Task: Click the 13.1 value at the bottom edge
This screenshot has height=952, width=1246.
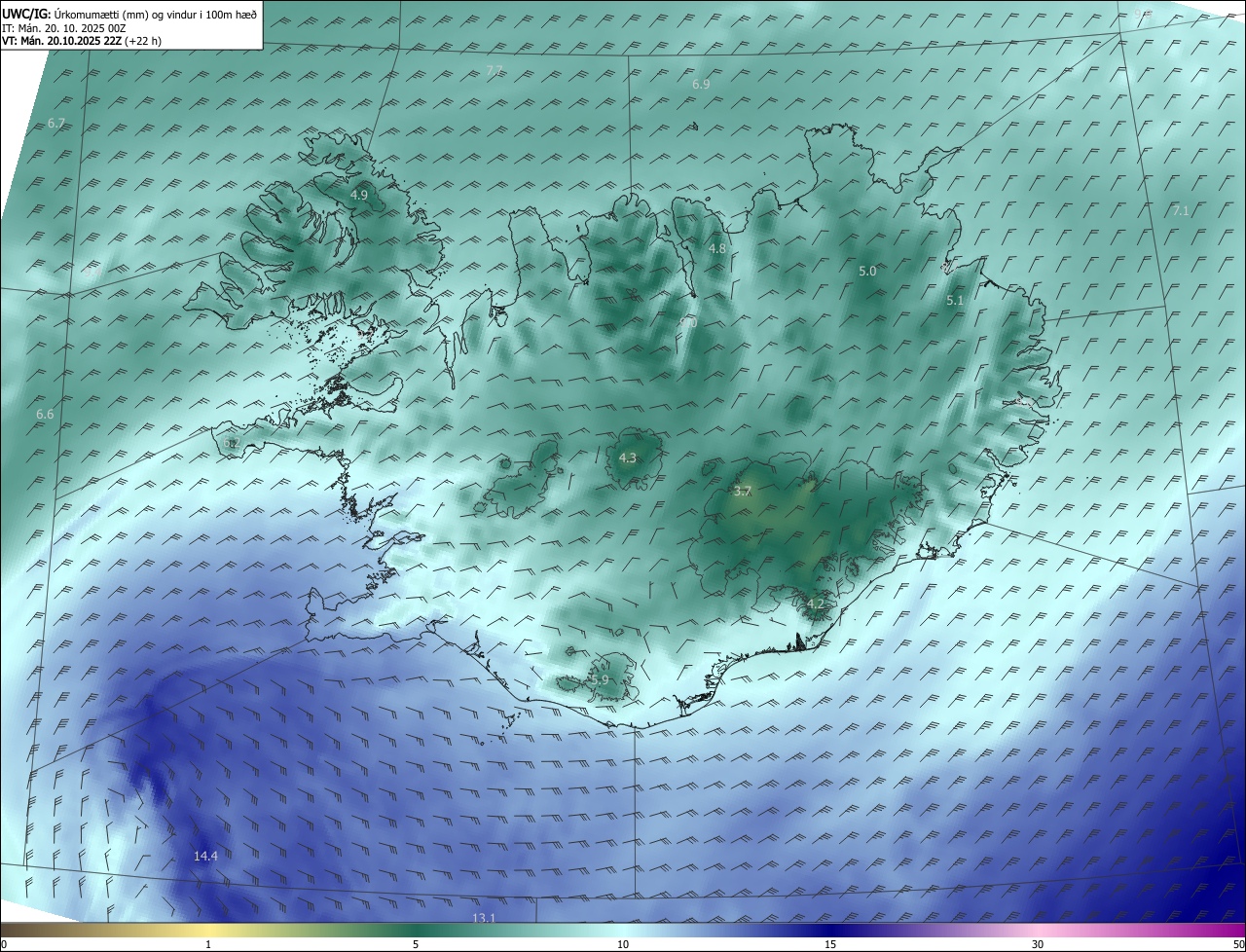Action: click(x=484, y=918)
